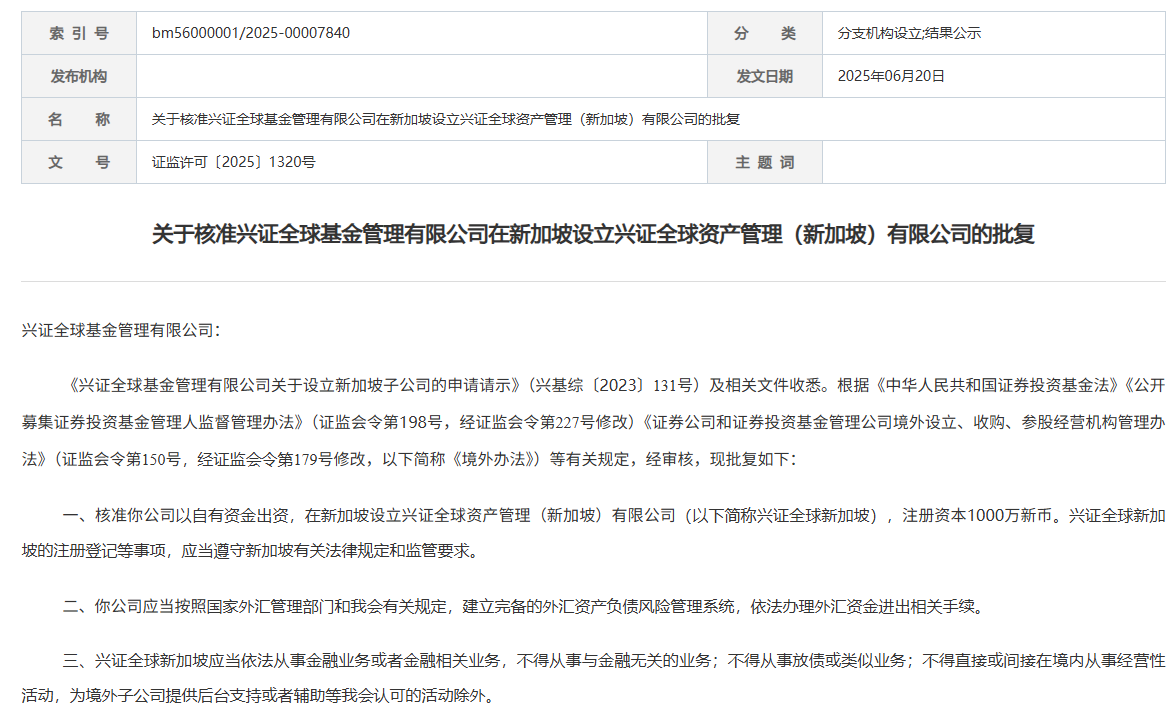The image size is (1176, 709).
Task: Click paragraph 三 about 金融业务
Action: (x=593, y=677)
